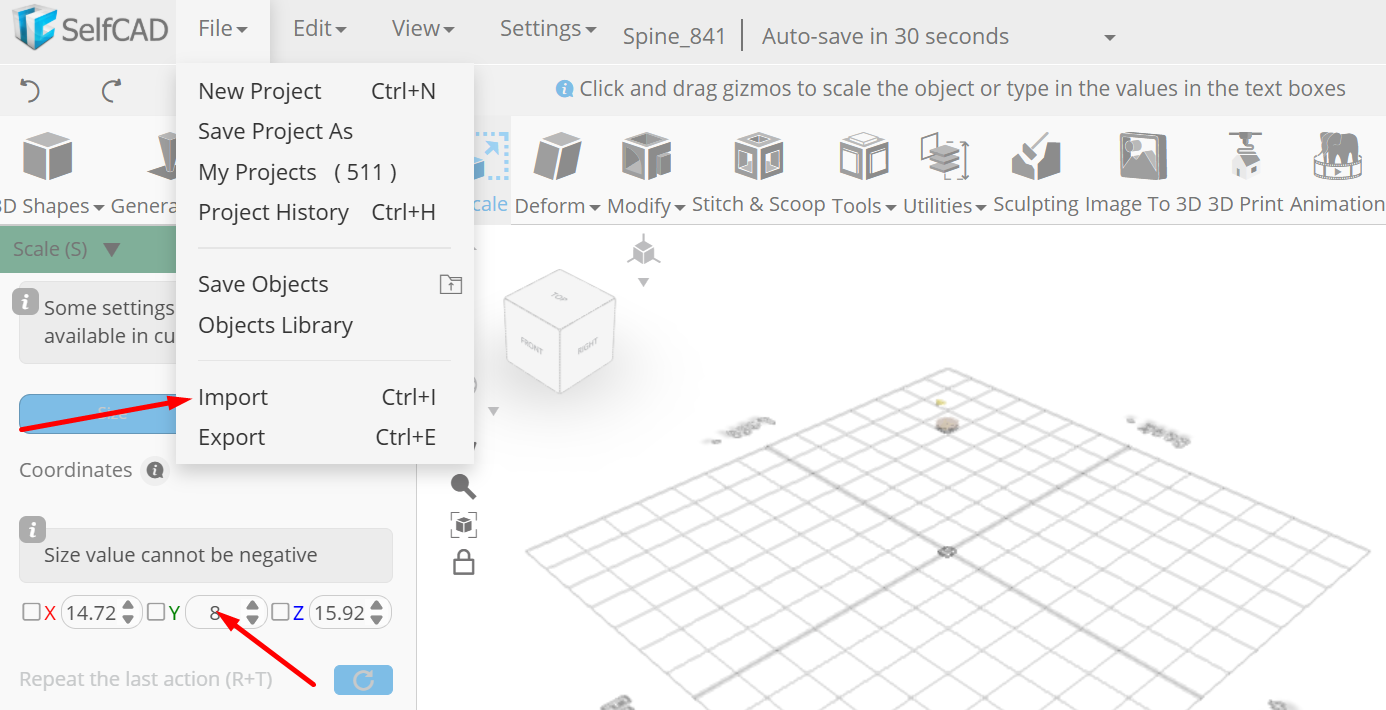1386x710 pixels.
Task: Open the Settings menu
Action: pos(548,29)
